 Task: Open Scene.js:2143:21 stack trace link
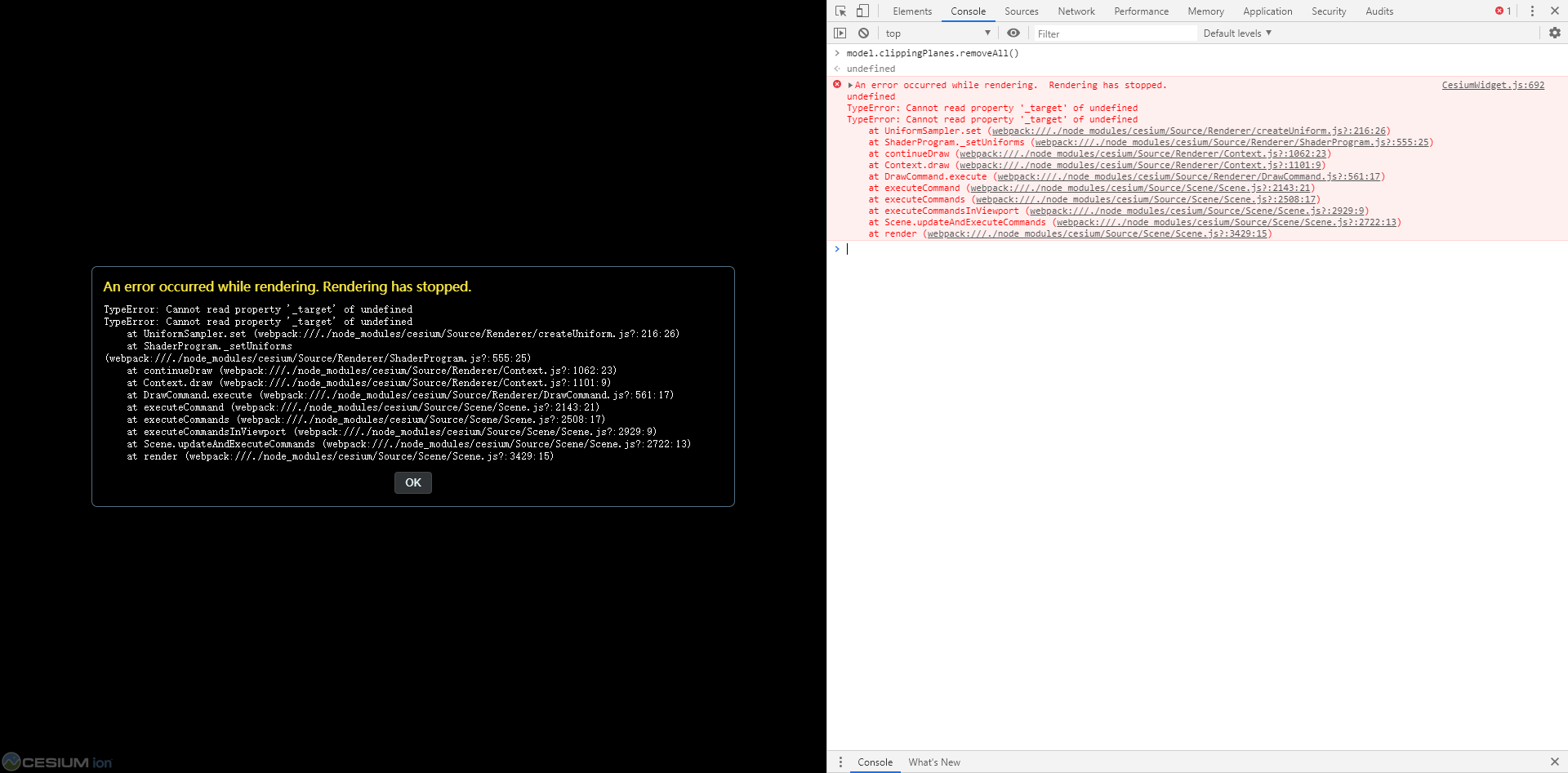point(1140,188)
